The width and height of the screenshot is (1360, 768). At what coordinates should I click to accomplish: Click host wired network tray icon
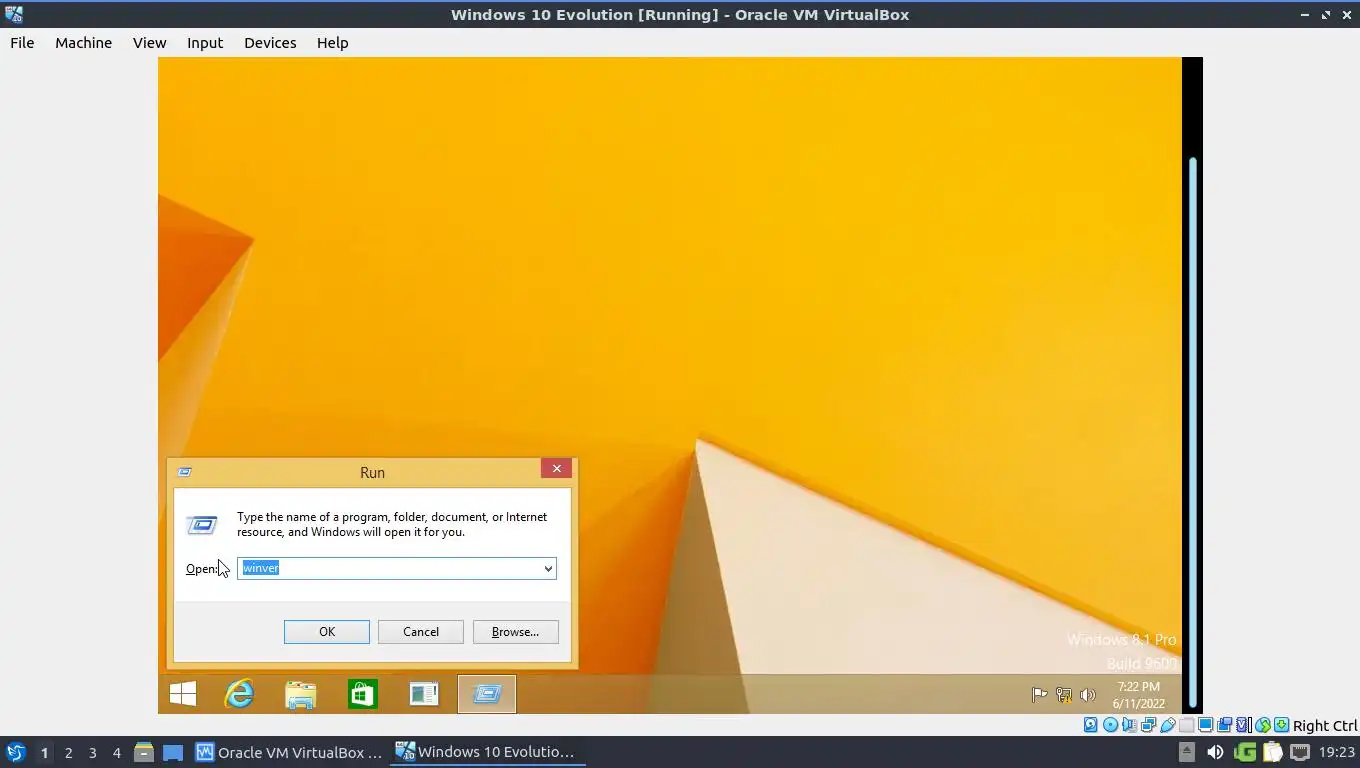[x=1300, y=752]
